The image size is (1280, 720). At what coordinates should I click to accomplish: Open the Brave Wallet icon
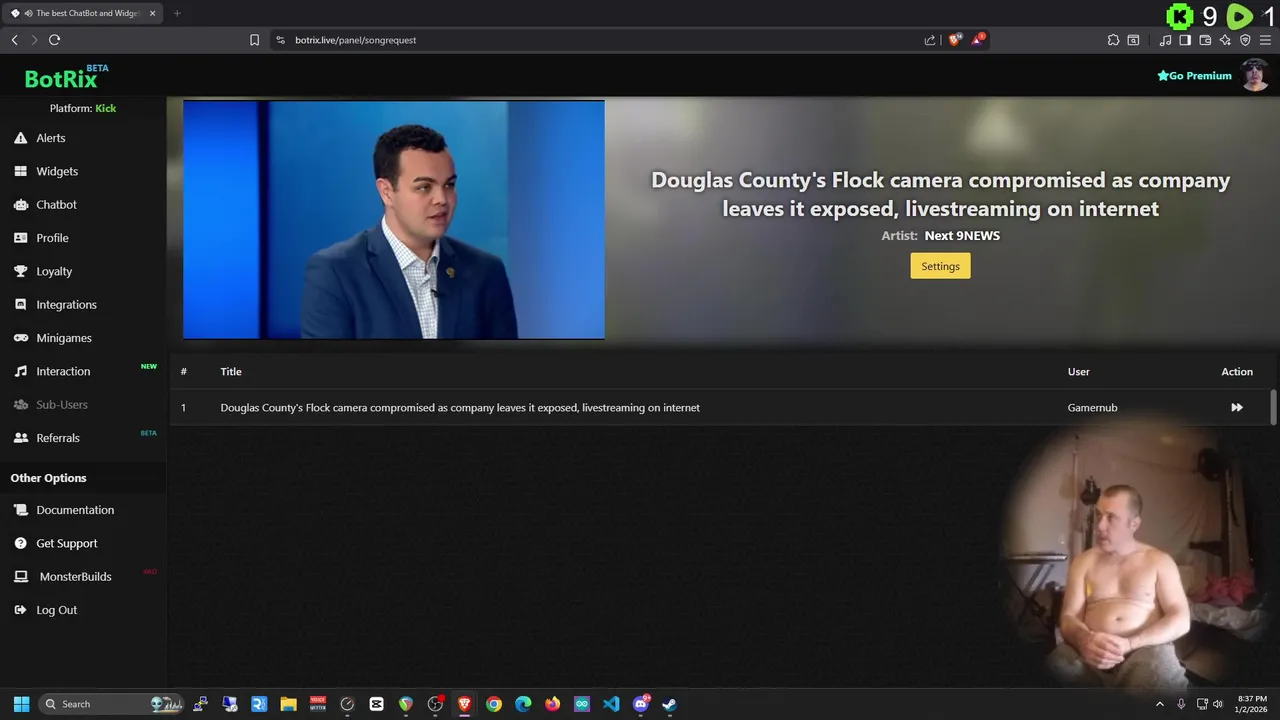tap(1205, 40)
